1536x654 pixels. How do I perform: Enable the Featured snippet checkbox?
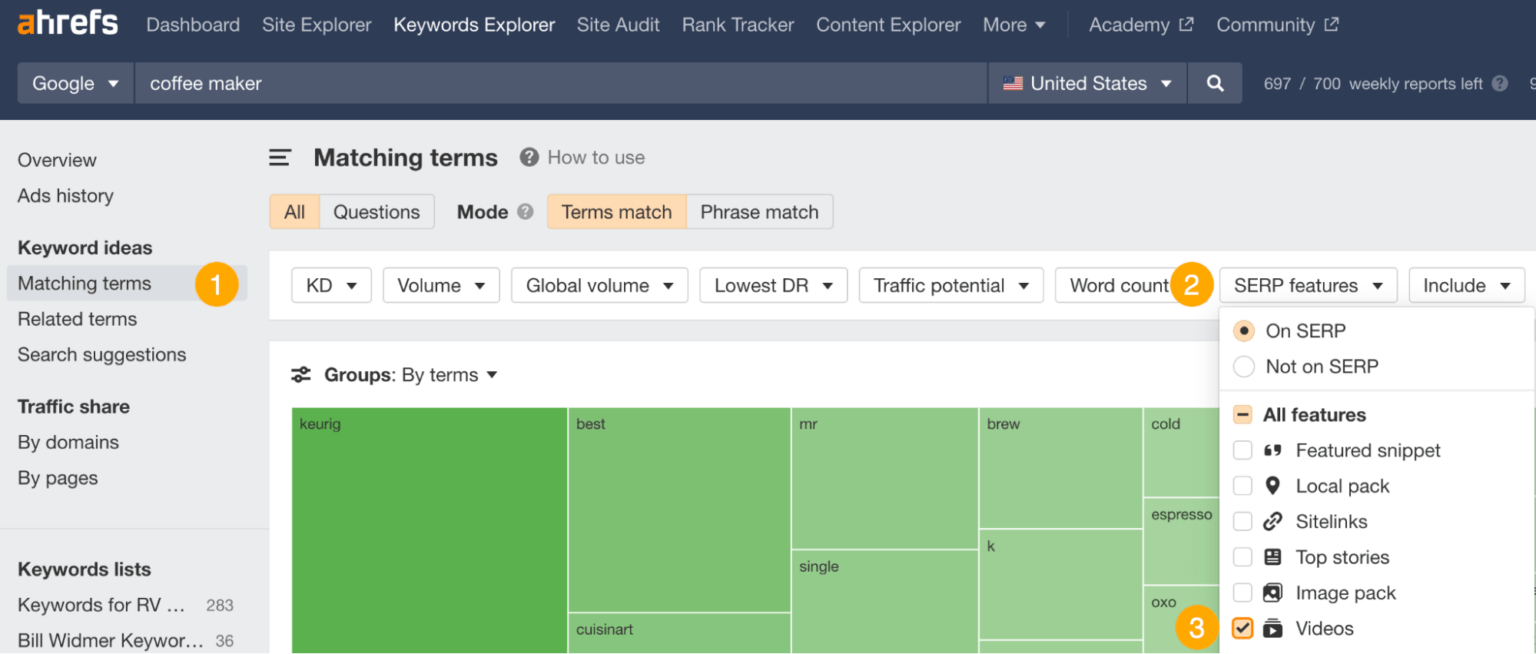(x=1243, y=450)
